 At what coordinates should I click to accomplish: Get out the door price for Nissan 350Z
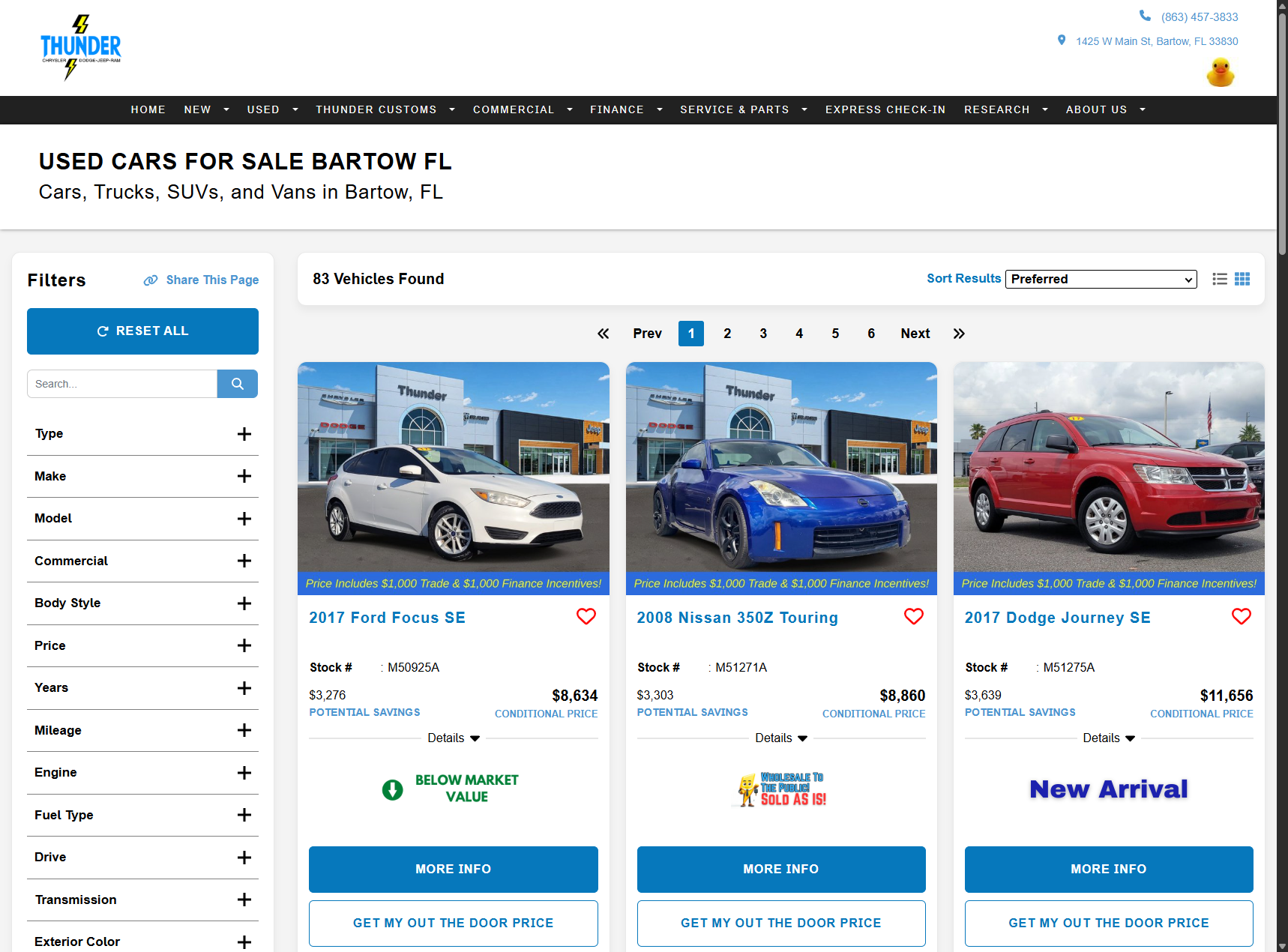(781, 924)
